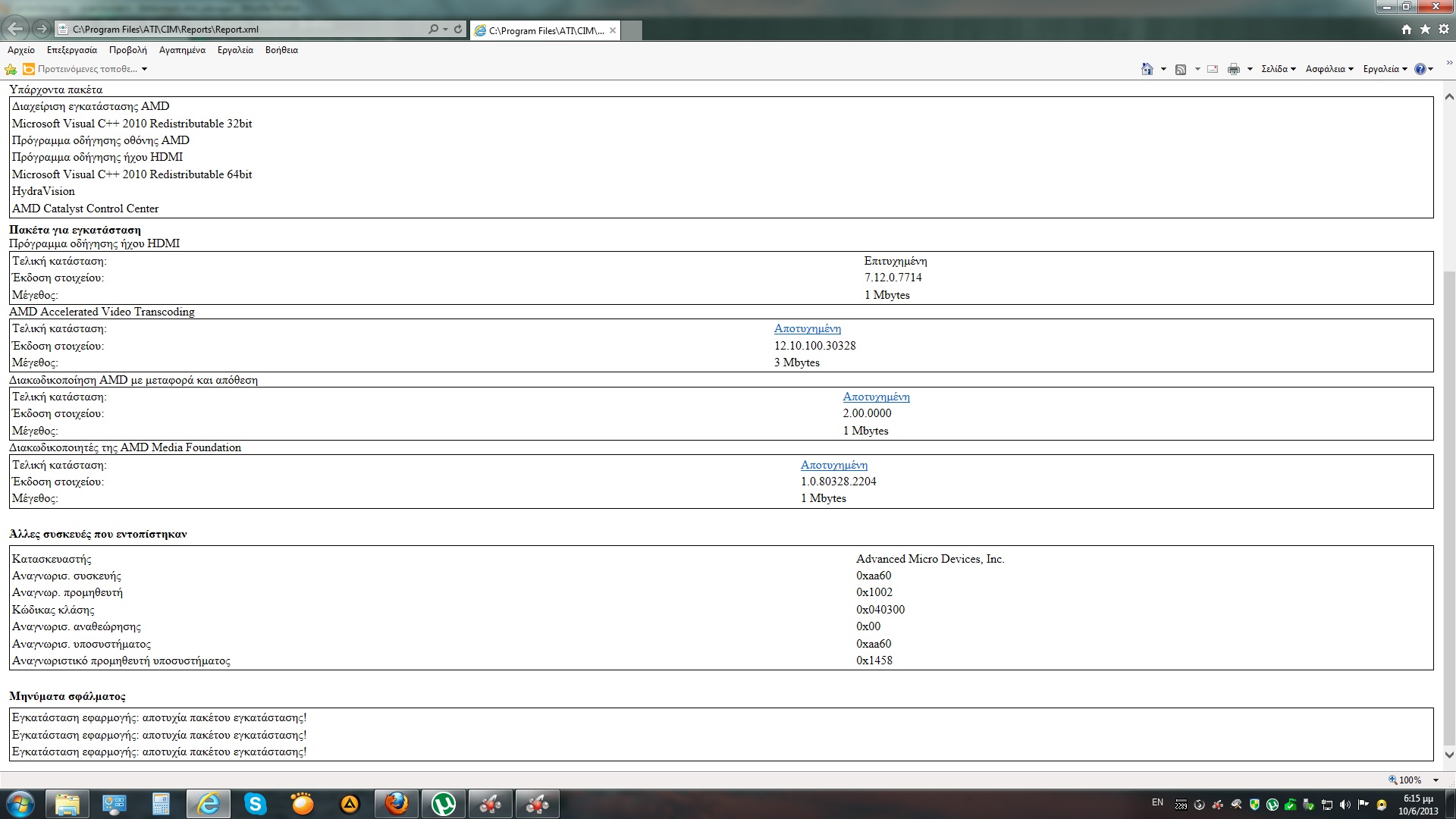Click Αποτυχημένη link for AMD Media Foundation
The width and height of the screenshot is (1456, 819).
click(x=833, y=465)
